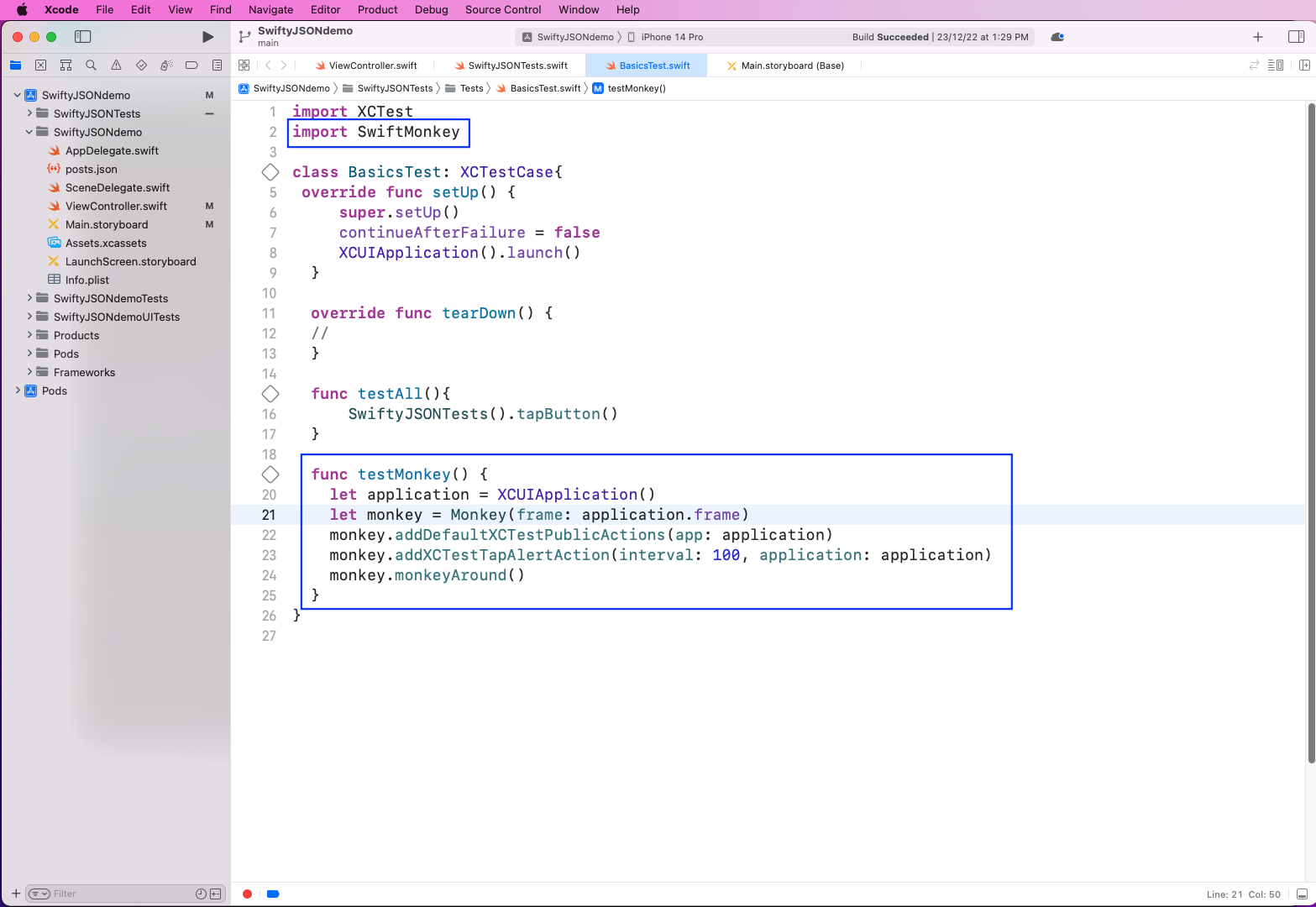Toggle the debug area button at bottom right
The image size is (1316, 907).
click(x=1302, y=894)
